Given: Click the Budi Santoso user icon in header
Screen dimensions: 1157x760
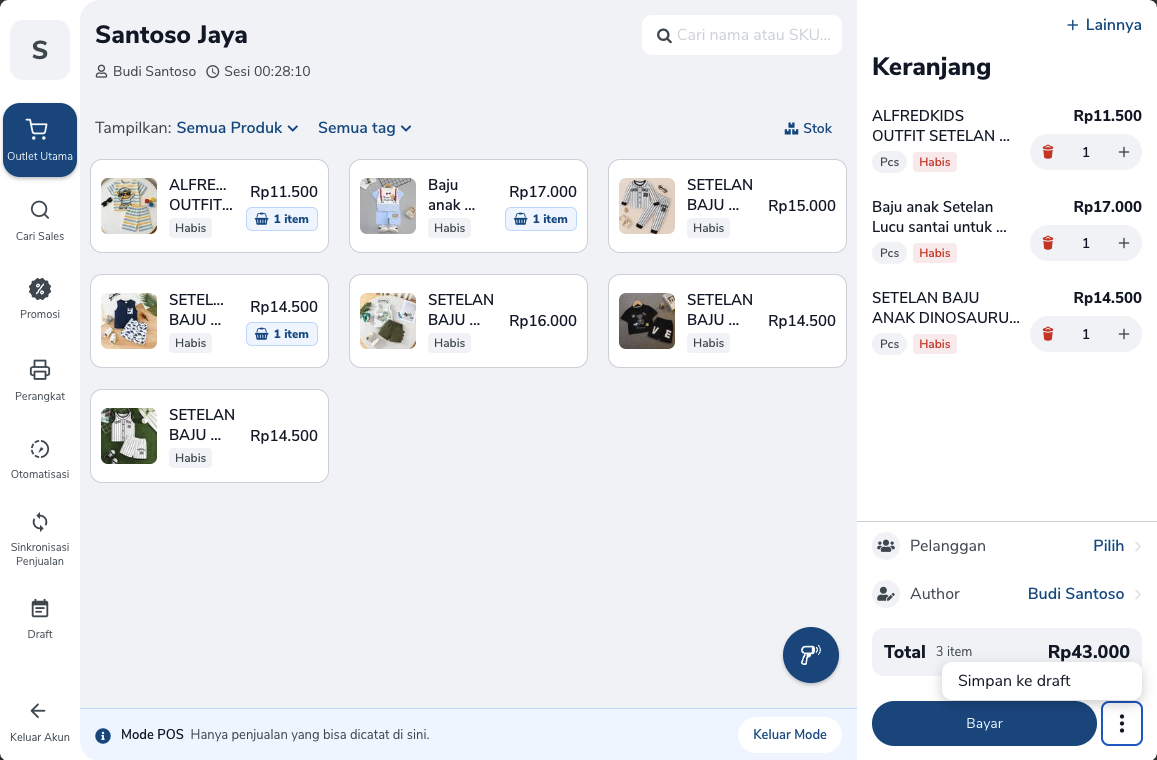Looking at the screenshot, I should coord(102,72).
